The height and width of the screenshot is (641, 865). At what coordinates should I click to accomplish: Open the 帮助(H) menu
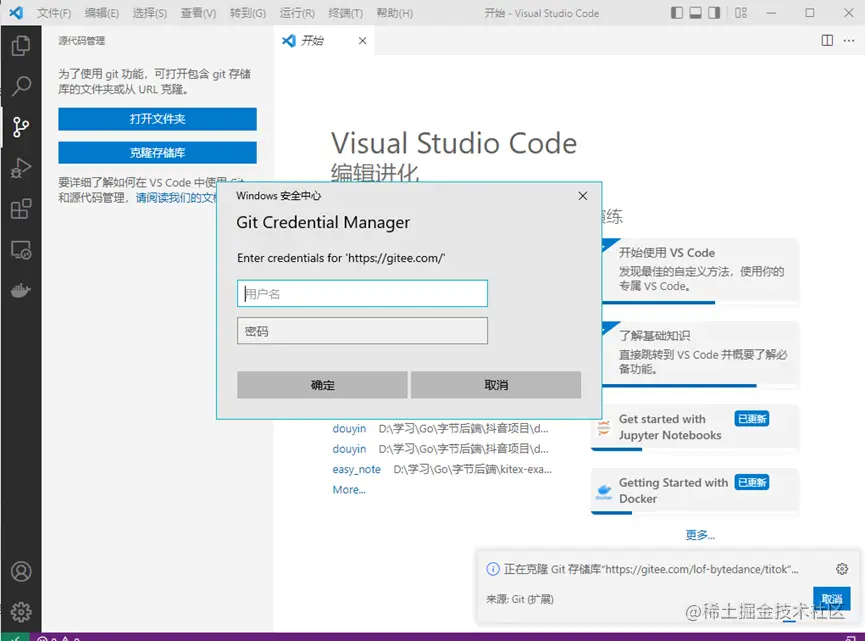[x=394, y=13]
